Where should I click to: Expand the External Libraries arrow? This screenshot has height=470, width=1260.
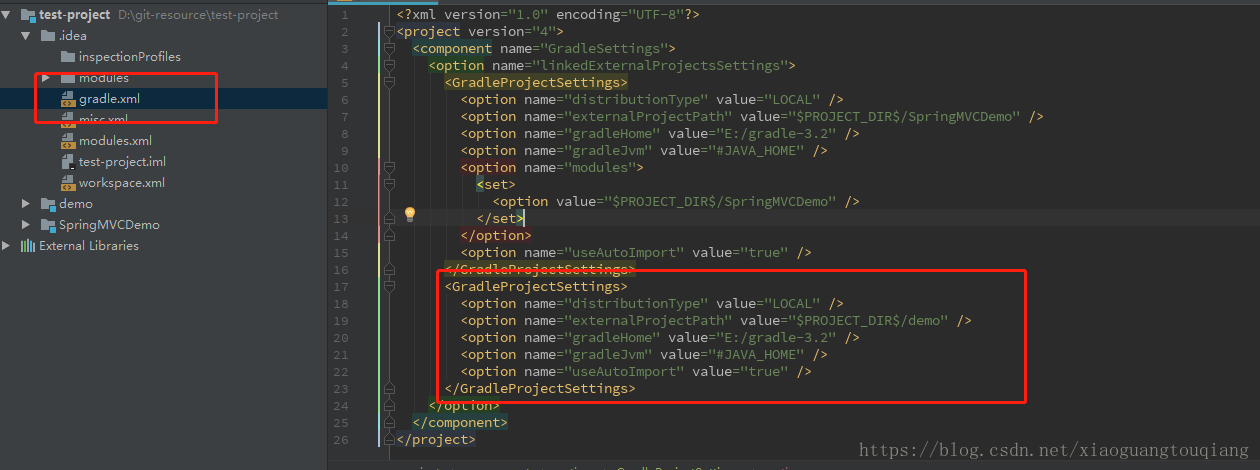point(7,246)
